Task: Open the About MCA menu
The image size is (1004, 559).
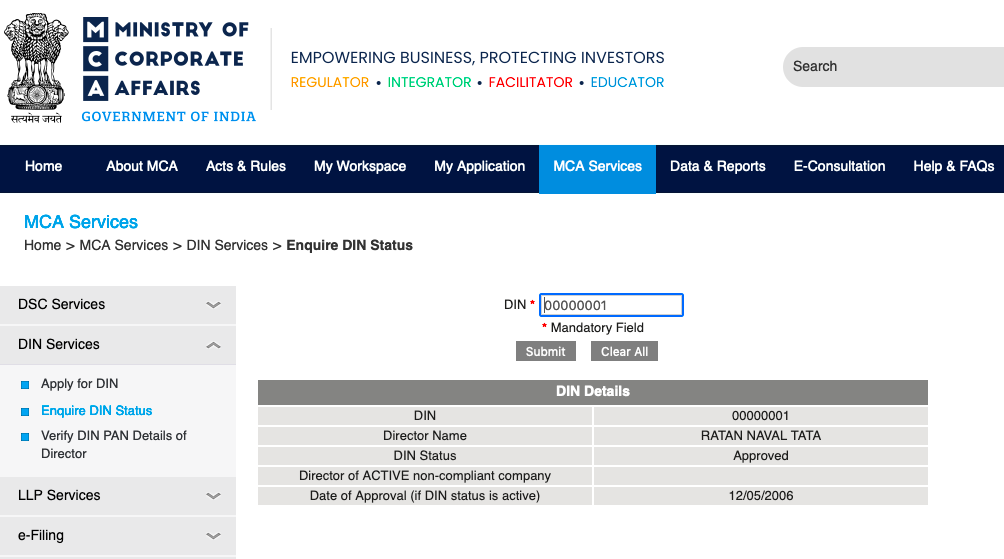Action: click(x=142, y=167)
